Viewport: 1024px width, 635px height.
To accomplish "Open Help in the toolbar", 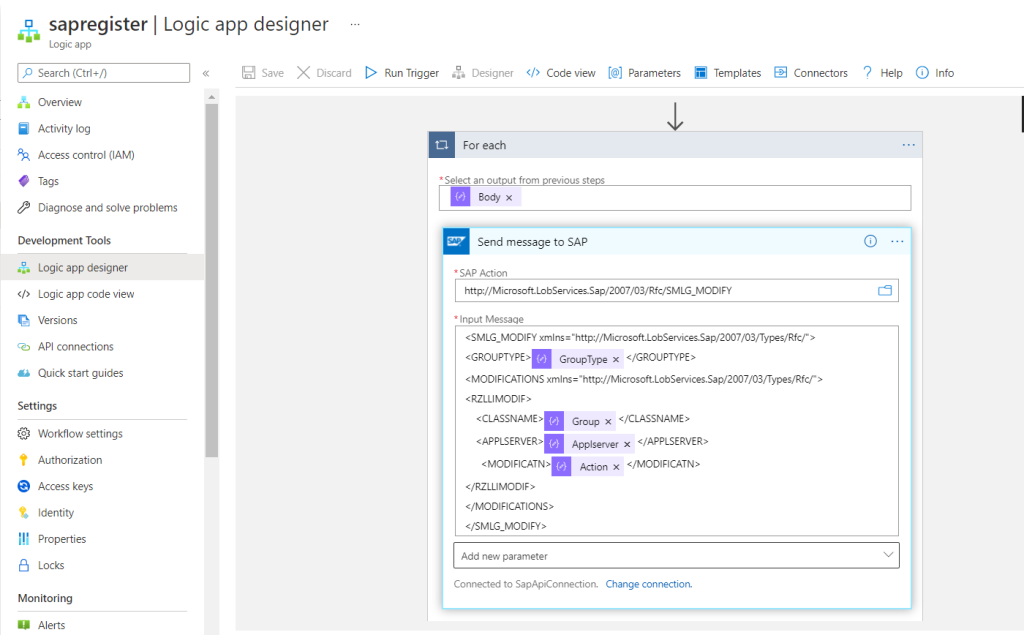I will (x=882, y=73).
